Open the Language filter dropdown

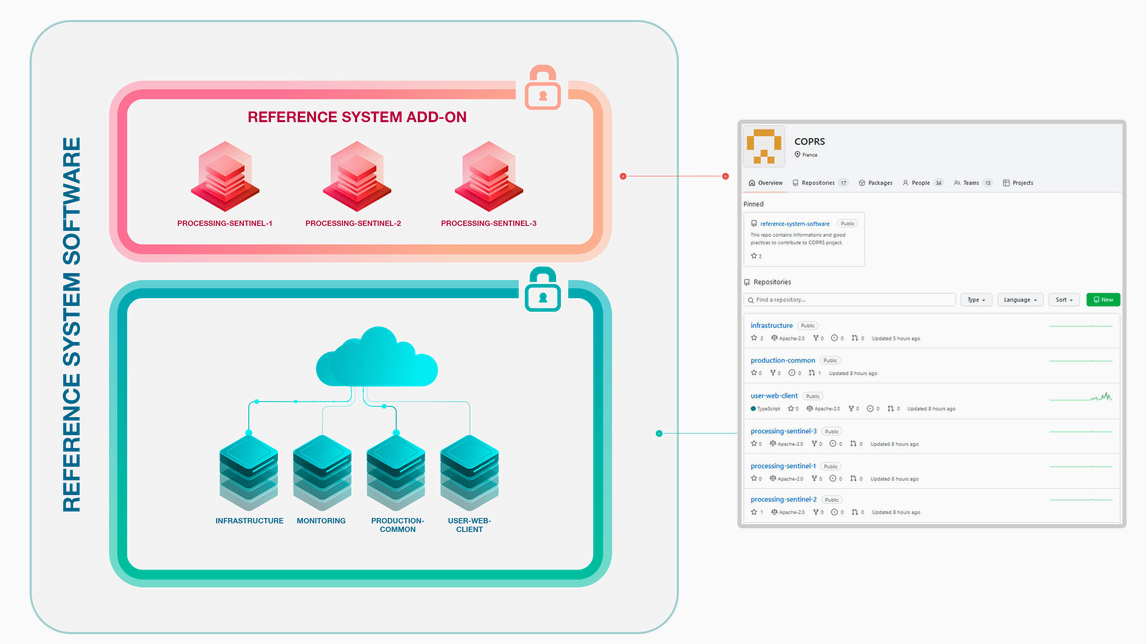click(x=1019, y=300)
